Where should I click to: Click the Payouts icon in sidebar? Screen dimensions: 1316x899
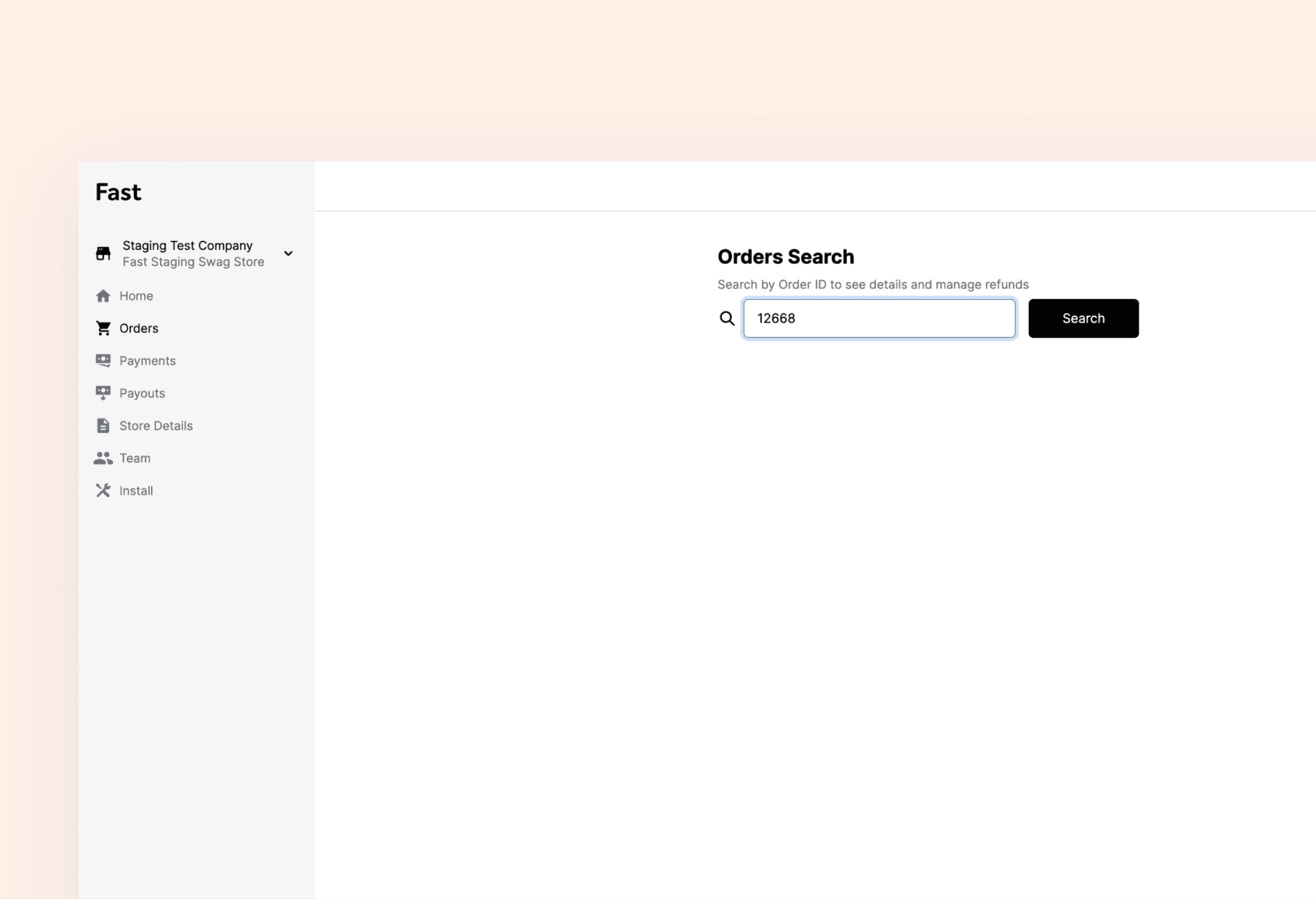coord(103,393)
